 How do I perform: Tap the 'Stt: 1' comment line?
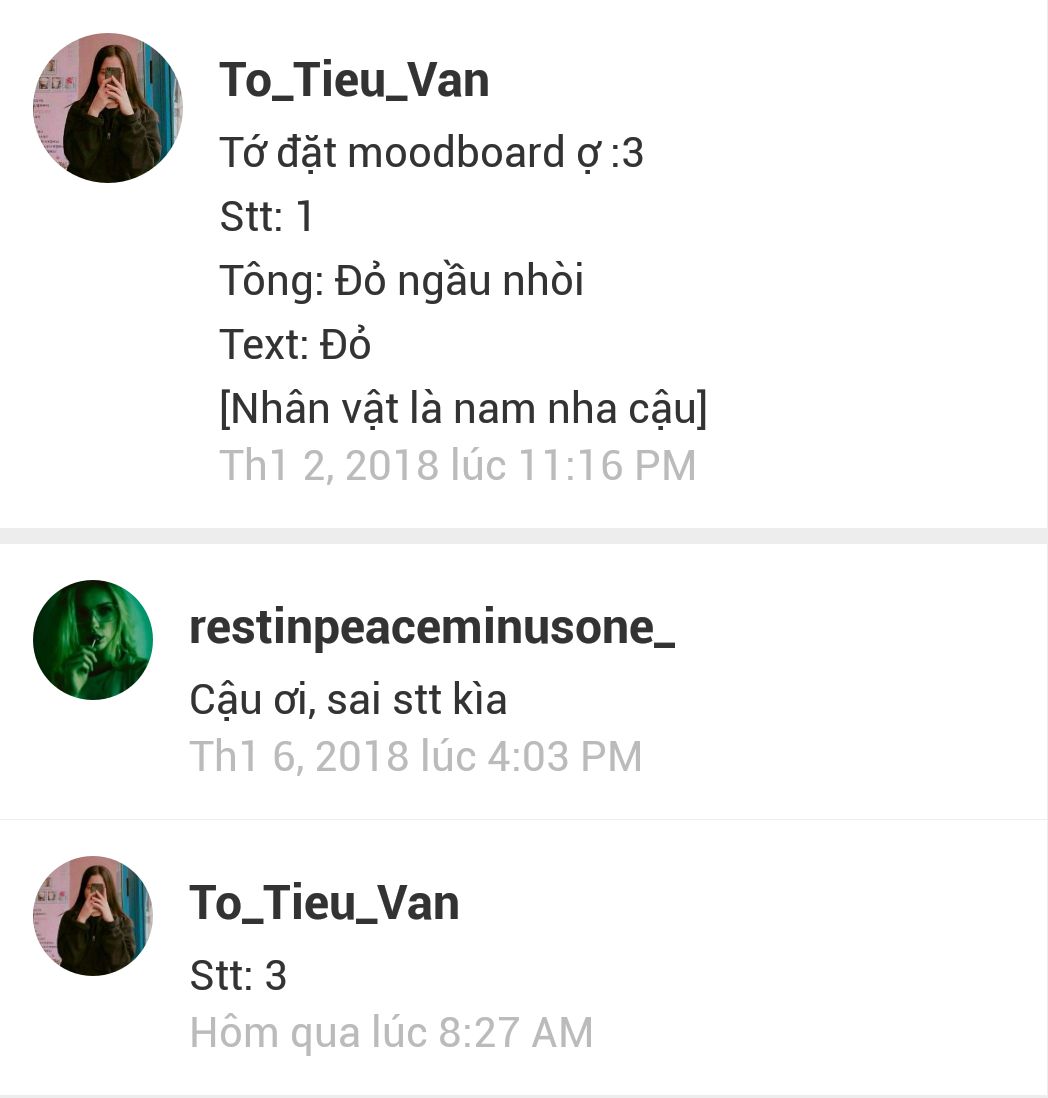(x=266, y=216)
